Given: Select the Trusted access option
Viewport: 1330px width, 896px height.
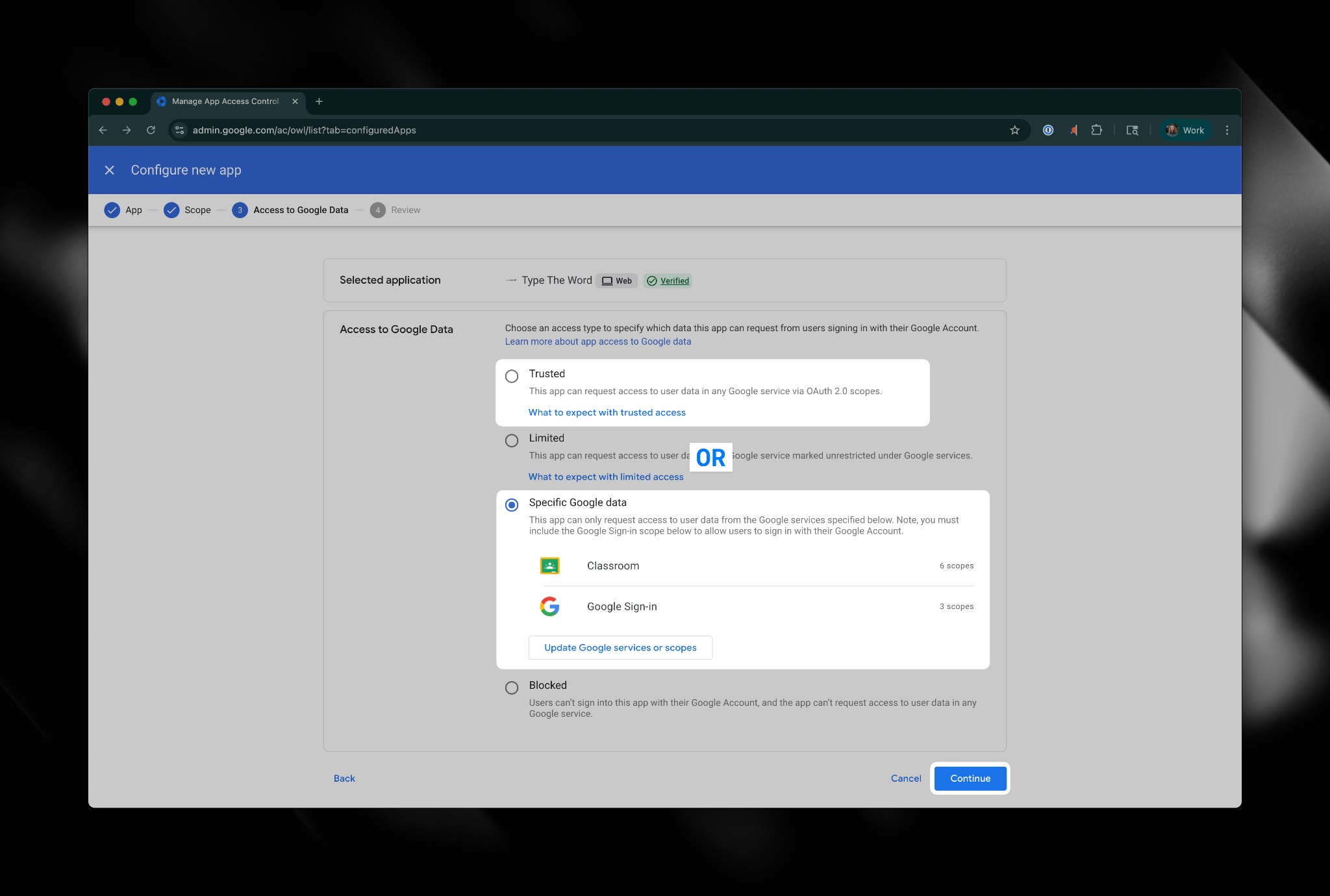Looking at the screenshot, I should tap(512, 376).
